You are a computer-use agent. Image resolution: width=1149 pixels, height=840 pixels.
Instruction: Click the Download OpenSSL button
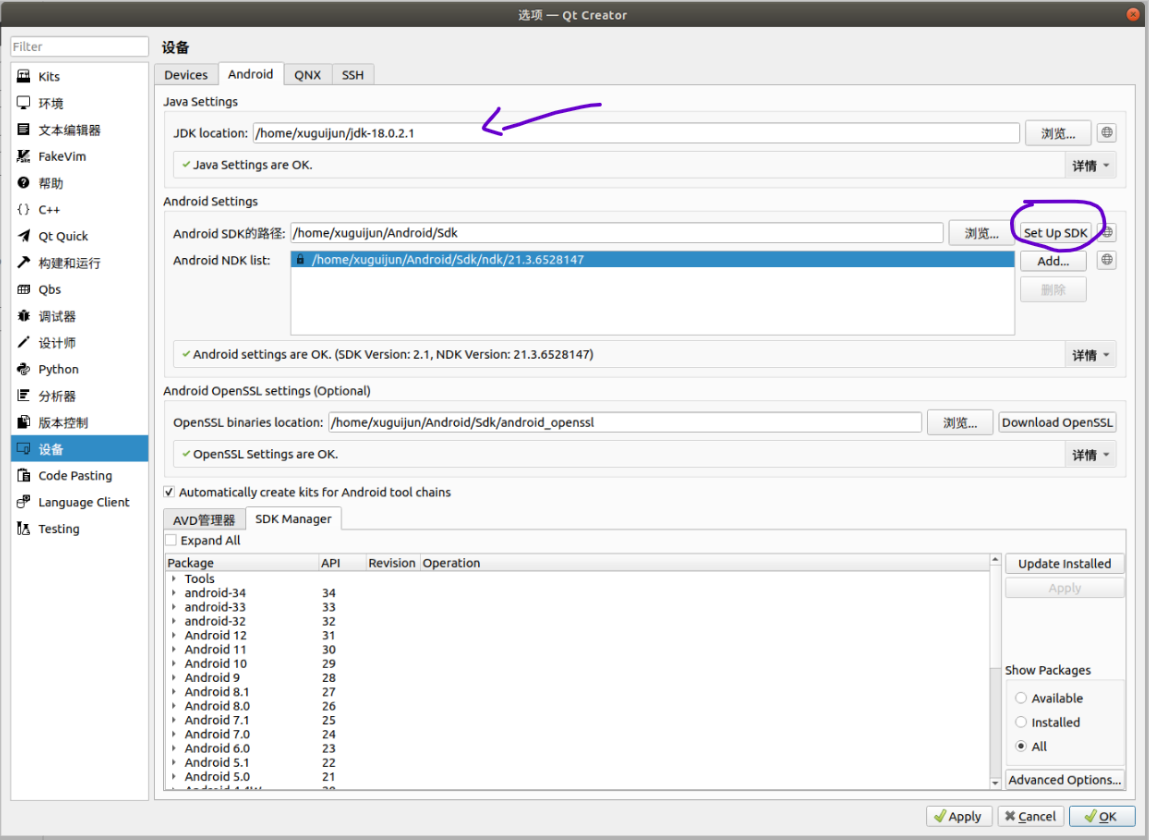point(1057,421)
